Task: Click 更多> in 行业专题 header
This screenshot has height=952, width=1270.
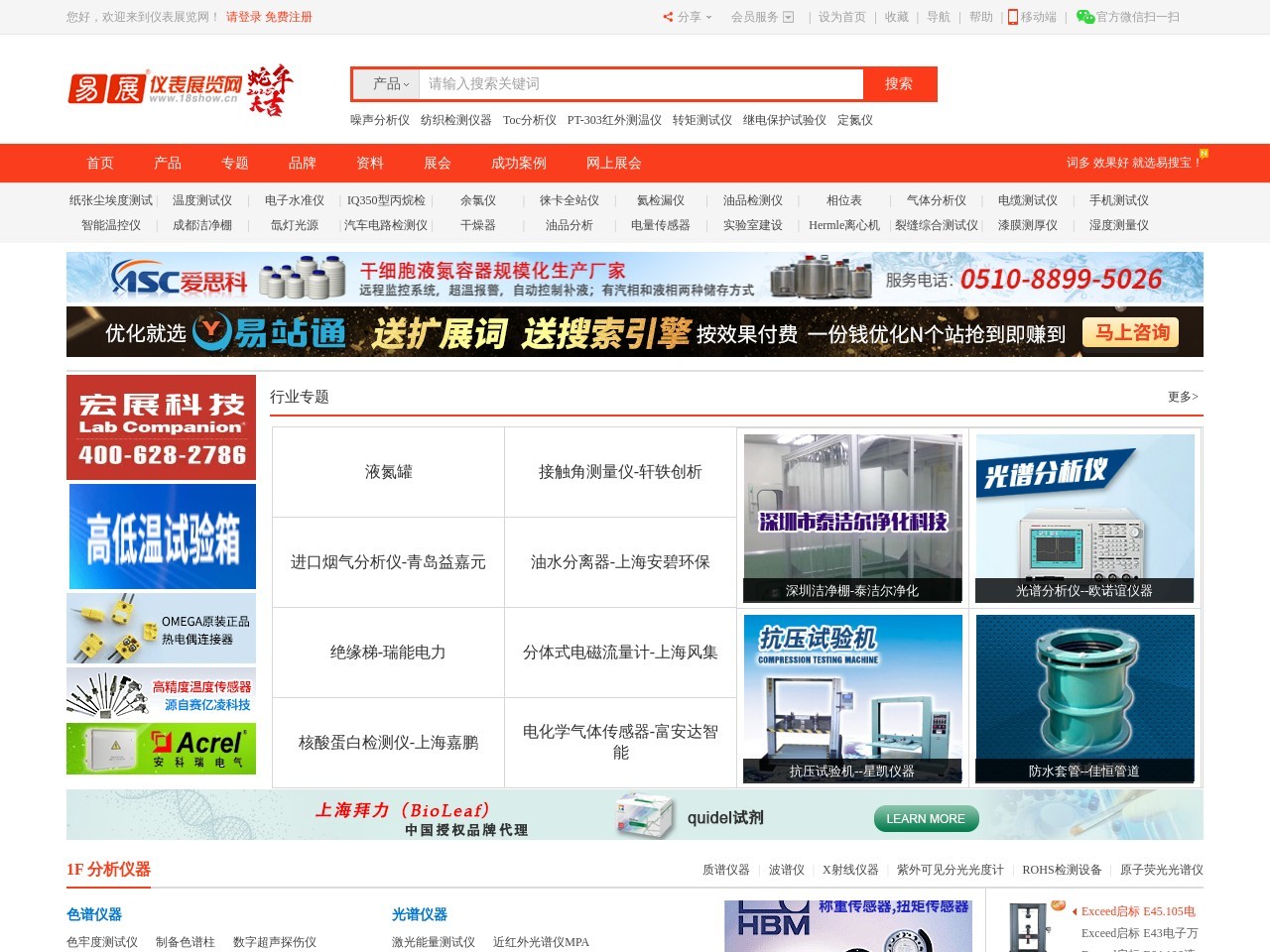Action: pyautogui.click(x=1183, y=397)
